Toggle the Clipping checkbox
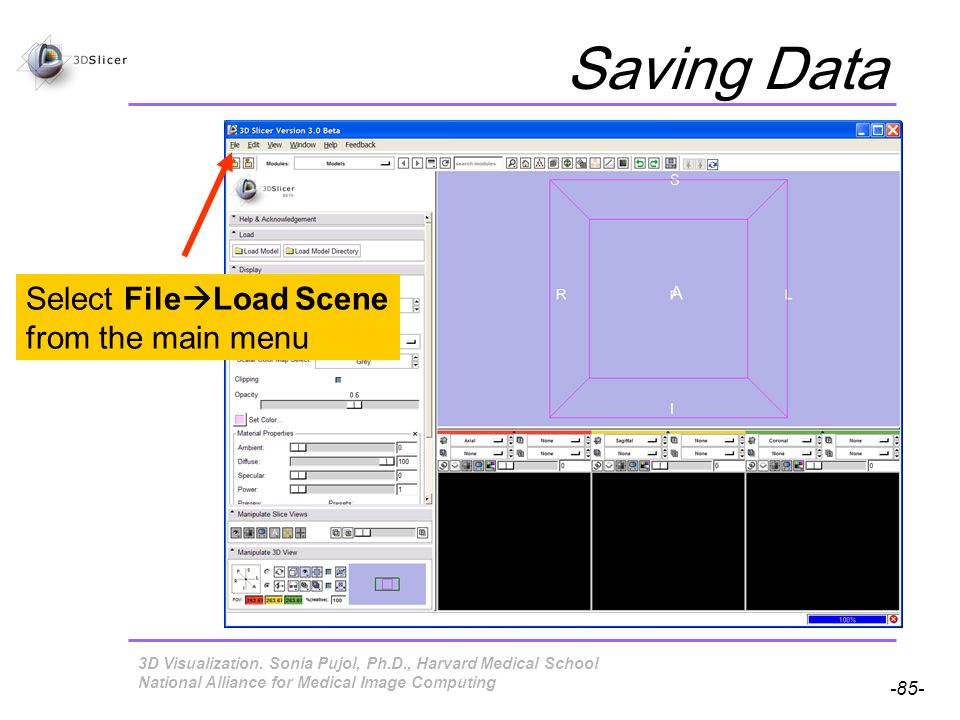This screenshot has width=960, height=720. click(338, 380)
